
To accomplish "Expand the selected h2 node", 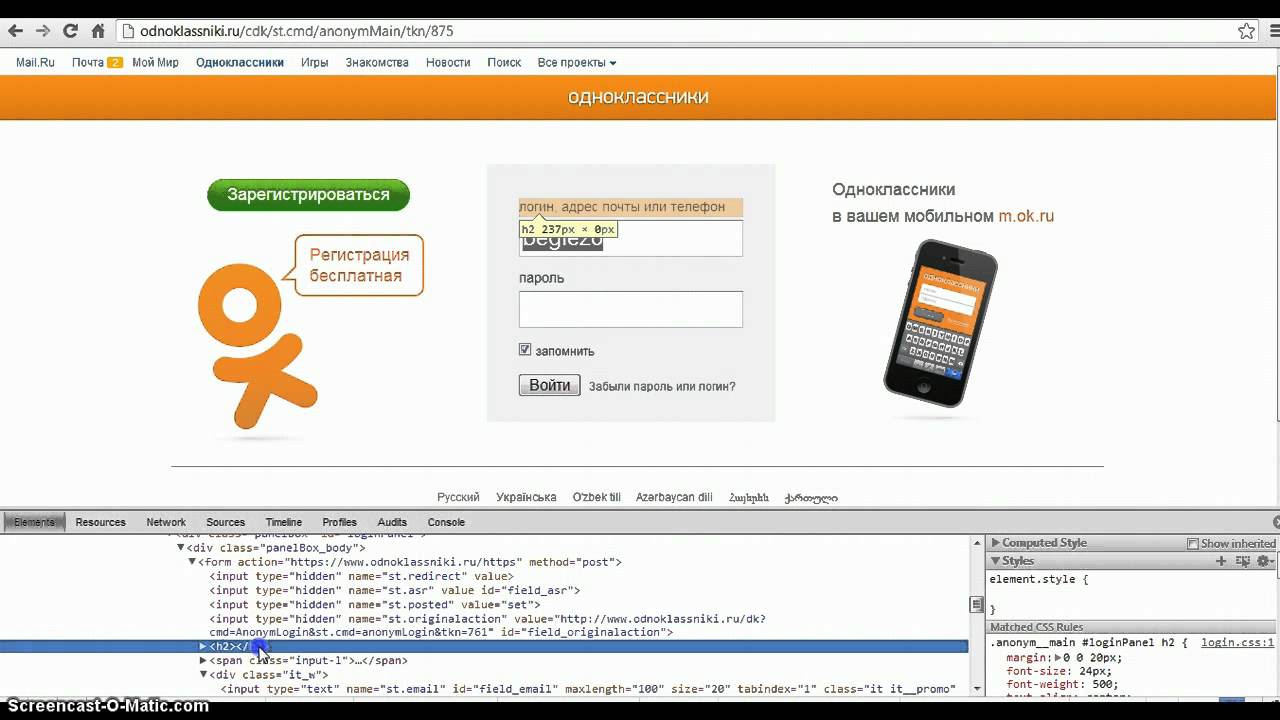I will pos(203,647).
